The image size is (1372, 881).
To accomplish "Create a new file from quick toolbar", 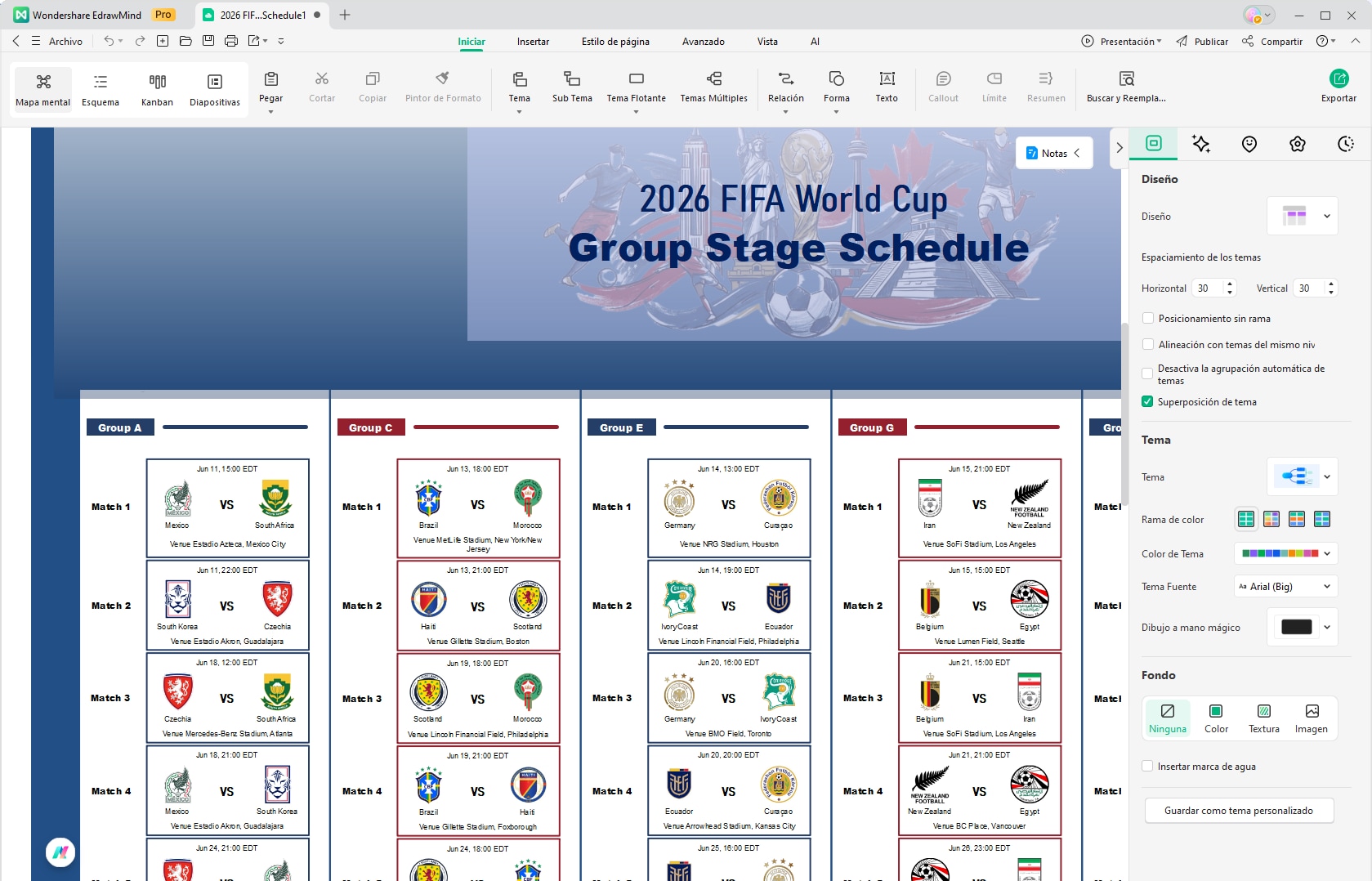I will pos(163,41).
